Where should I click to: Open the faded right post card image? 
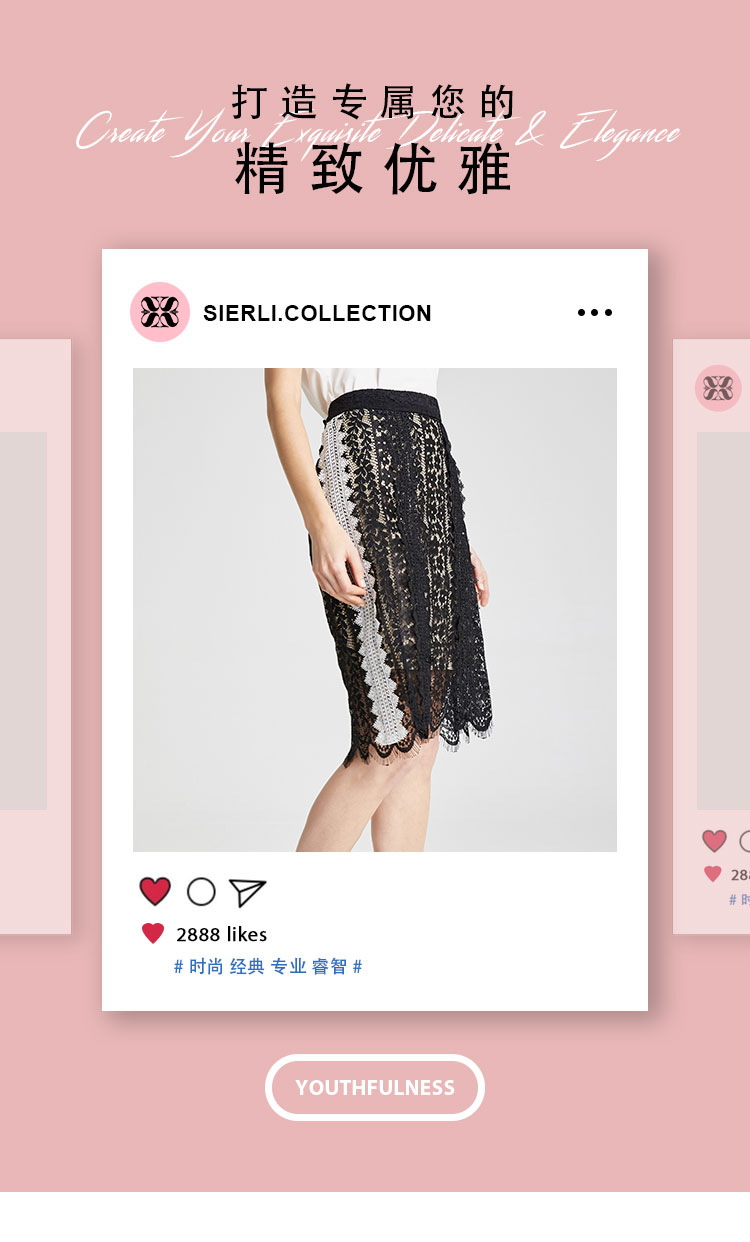(x=723, y=621)
